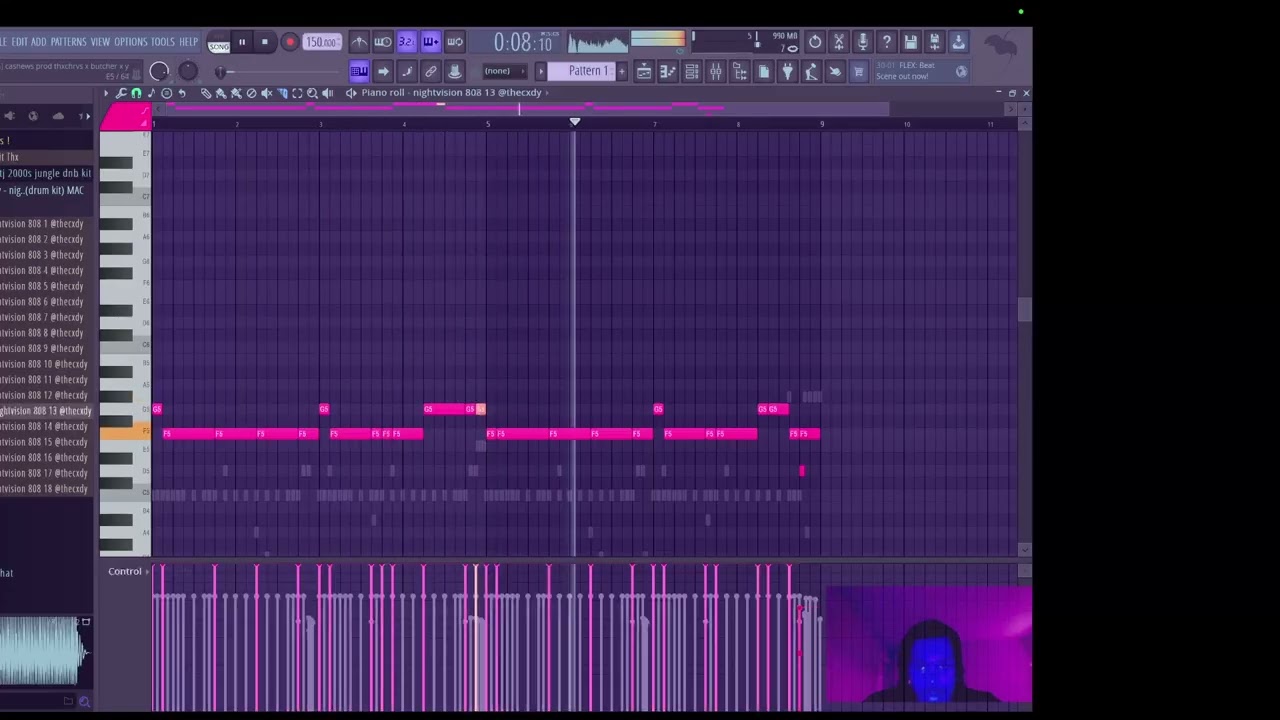Image resolution: width=1280 pixels, height=720 pixels.
Task: Click the undo history circular arrow icon
Action: pyautogui.click(x=815, y=42)
